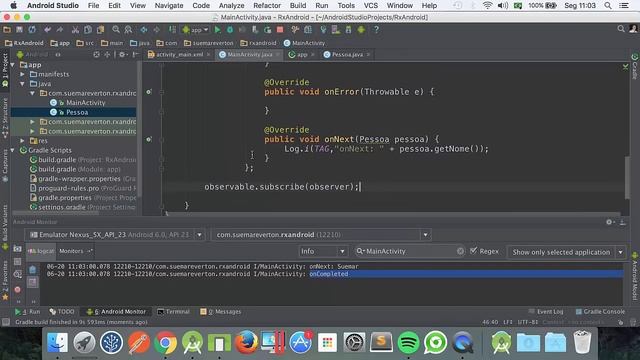
Task: Run the app with green play icon
Action: [218, 29]
